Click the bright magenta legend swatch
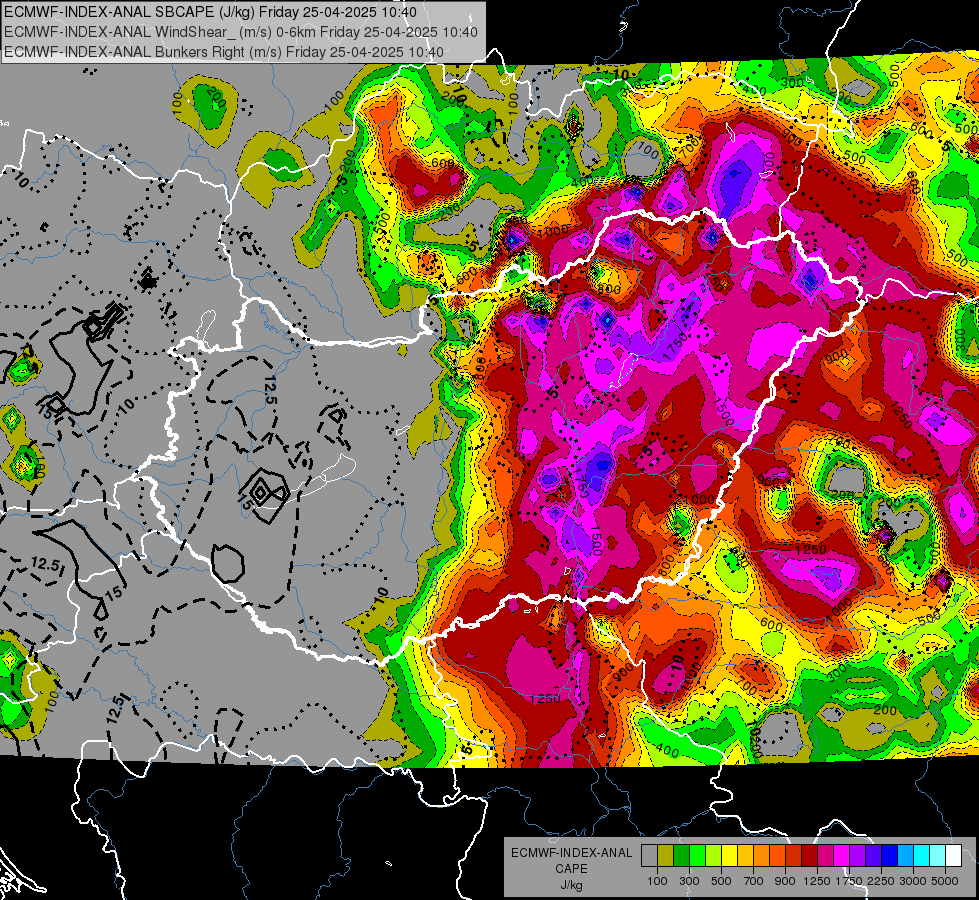 (x=842, y=856)
